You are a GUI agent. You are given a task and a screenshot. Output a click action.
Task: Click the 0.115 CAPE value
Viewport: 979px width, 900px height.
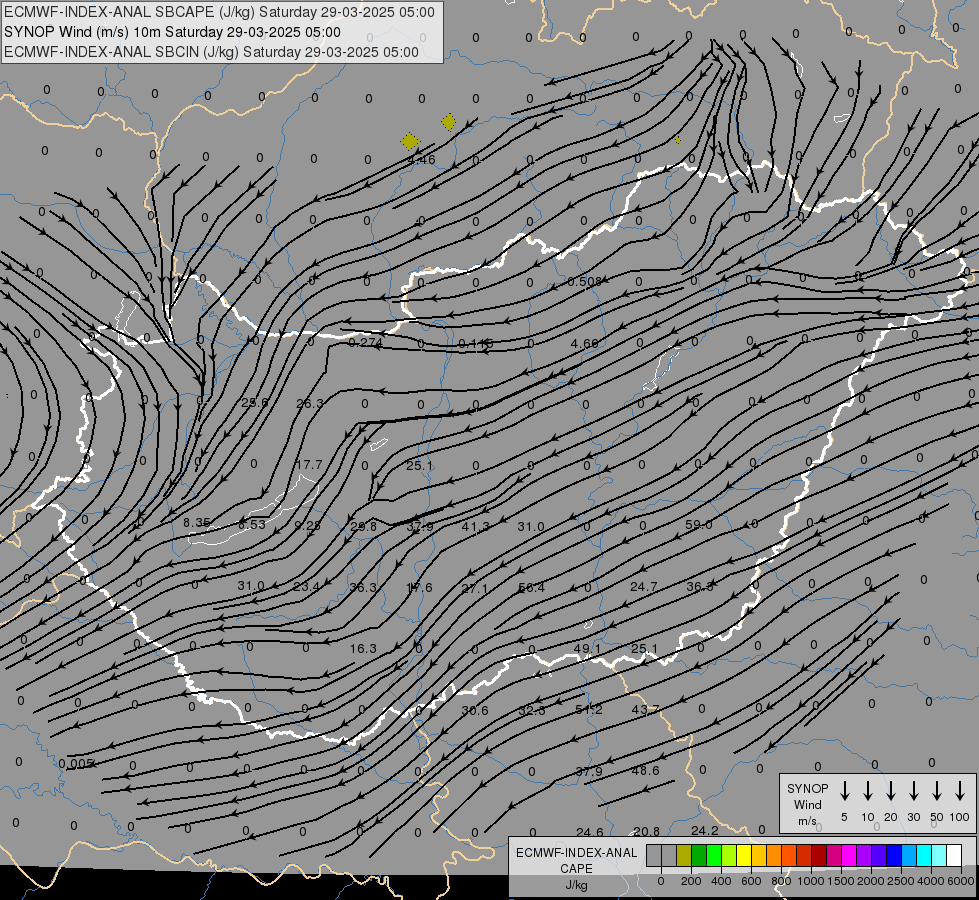pyautogui.click(x=476, y=344)
